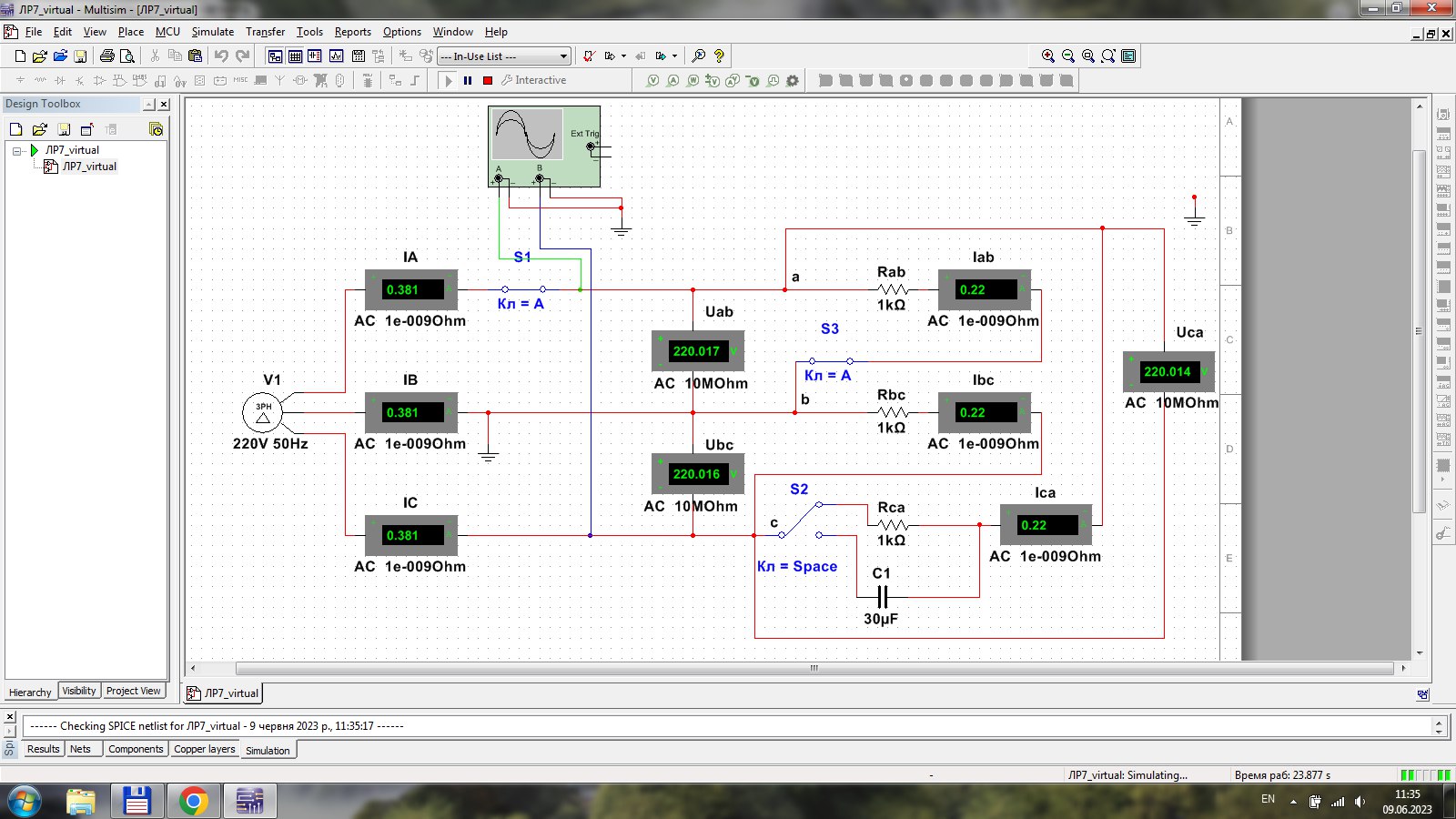1456x819 pixels.
Task: Click the zoom in magnifier icon
Action: pyautogui.click(x=1048, y=56)
